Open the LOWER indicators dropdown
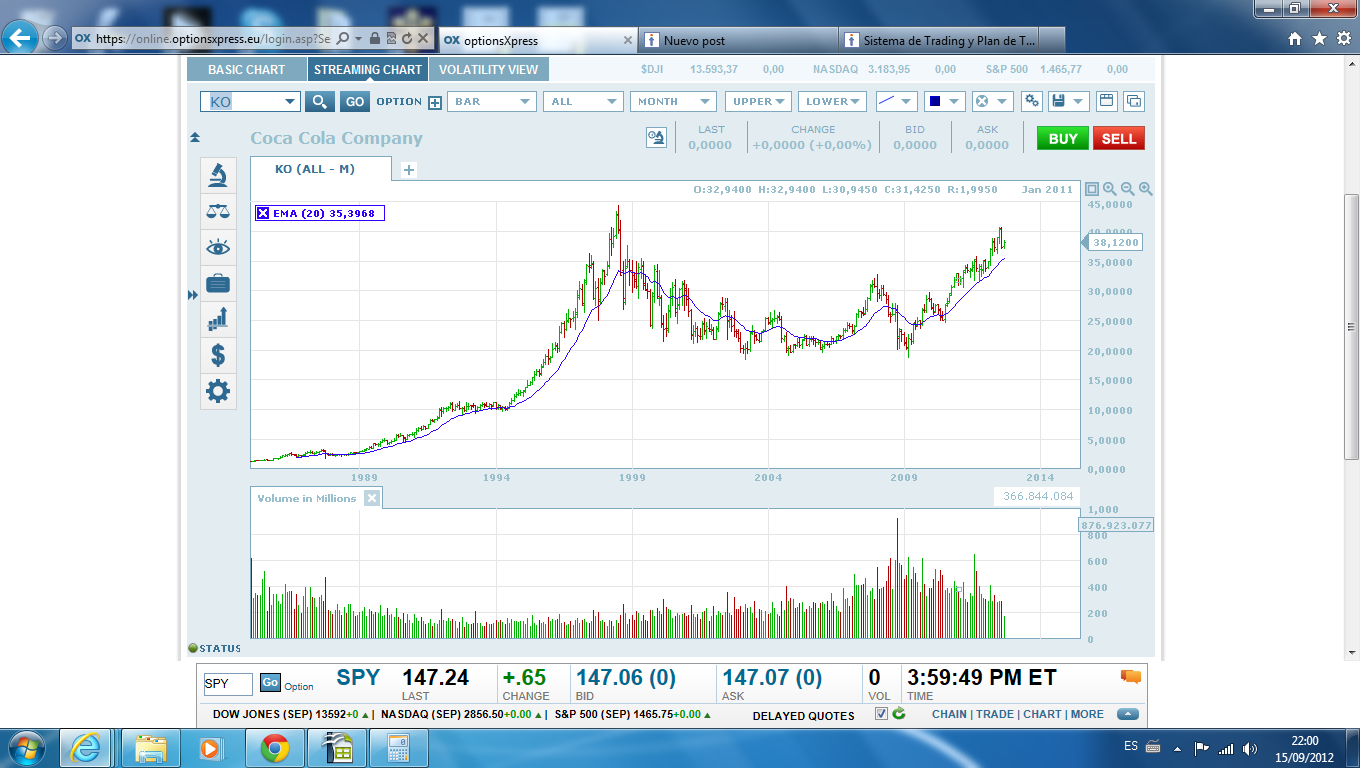 (832, 101)
